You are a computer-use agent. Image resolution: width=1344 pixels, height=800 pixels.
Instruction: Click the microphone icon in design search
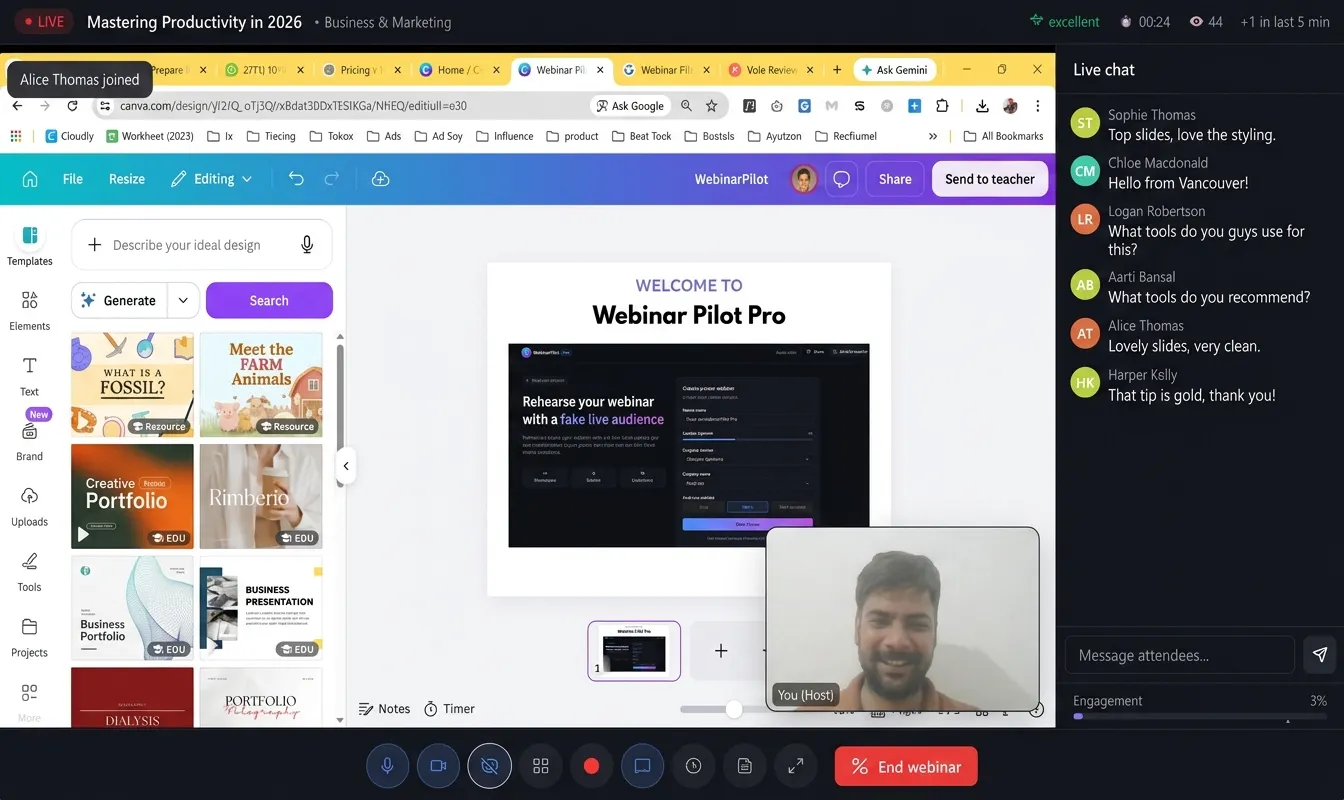pos(307,245)
